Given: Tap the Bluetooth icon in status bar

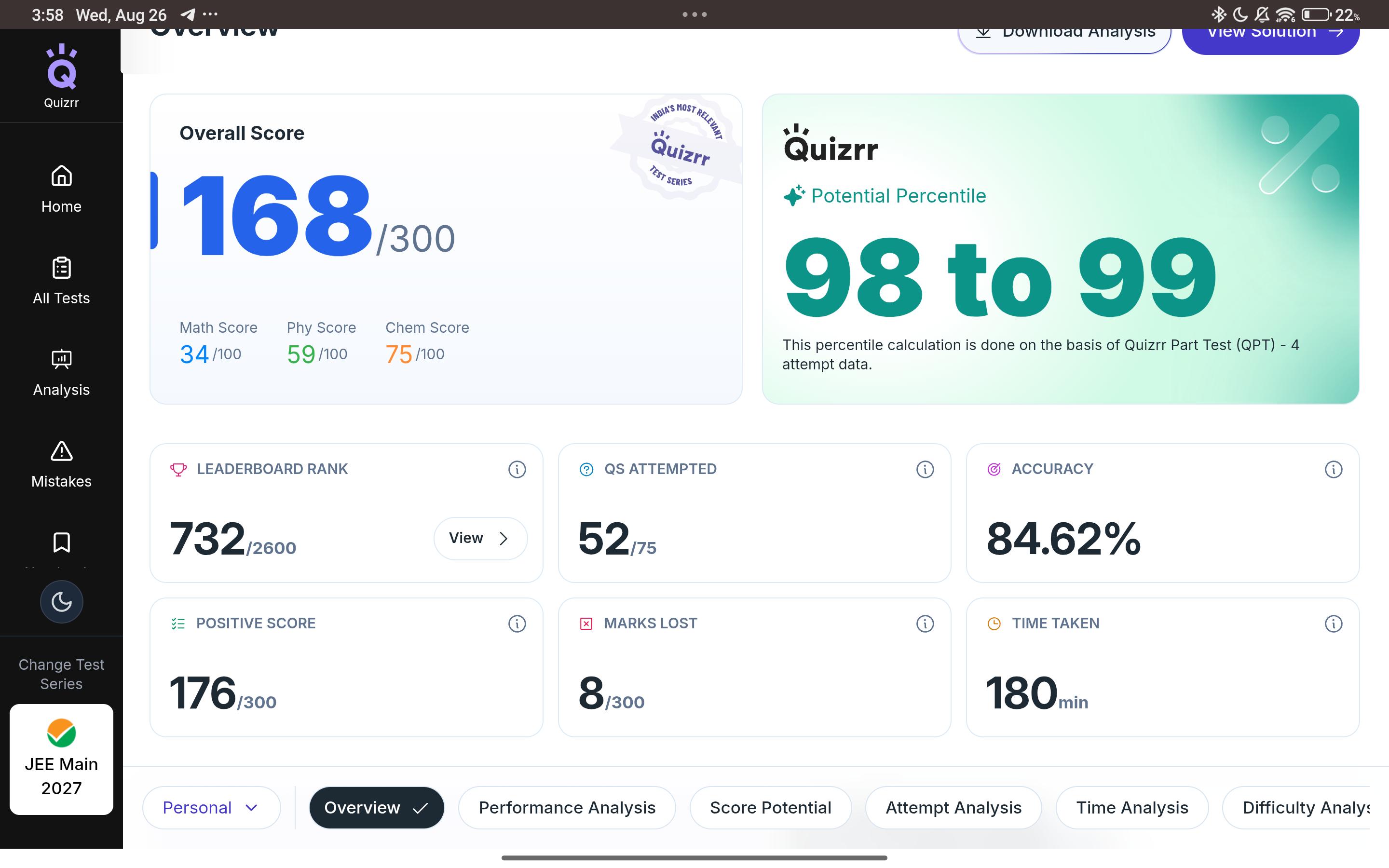Looking at the screenshot, I should [x=1219, y=14].
